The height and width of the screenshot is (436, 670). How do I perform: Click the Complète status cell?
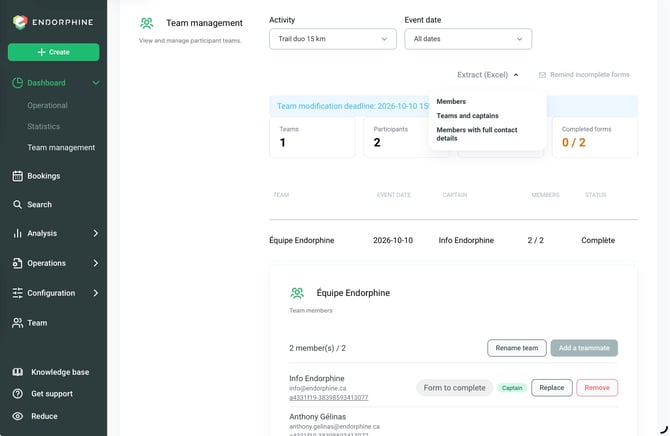click(598, 240)
